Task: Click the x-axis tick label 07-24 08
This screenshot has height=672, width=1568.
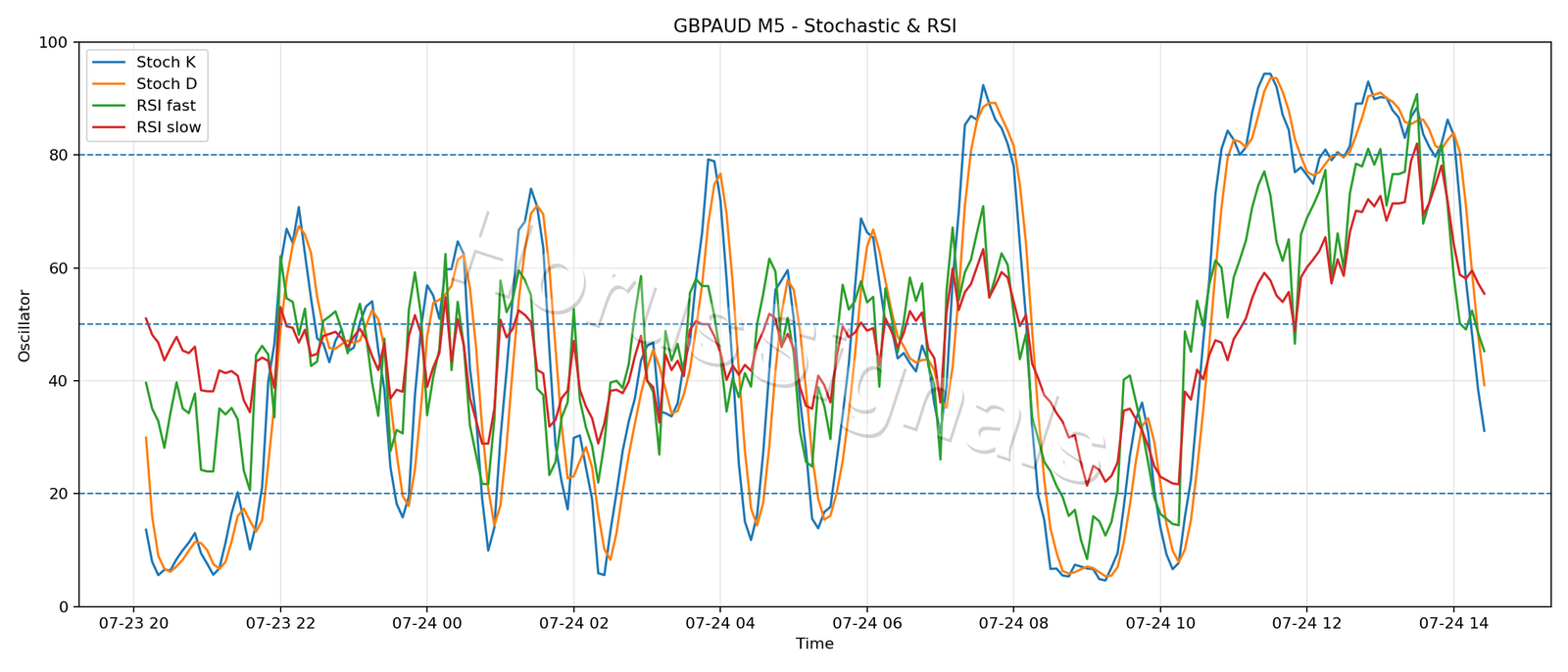Action: tap(1013, 623)
